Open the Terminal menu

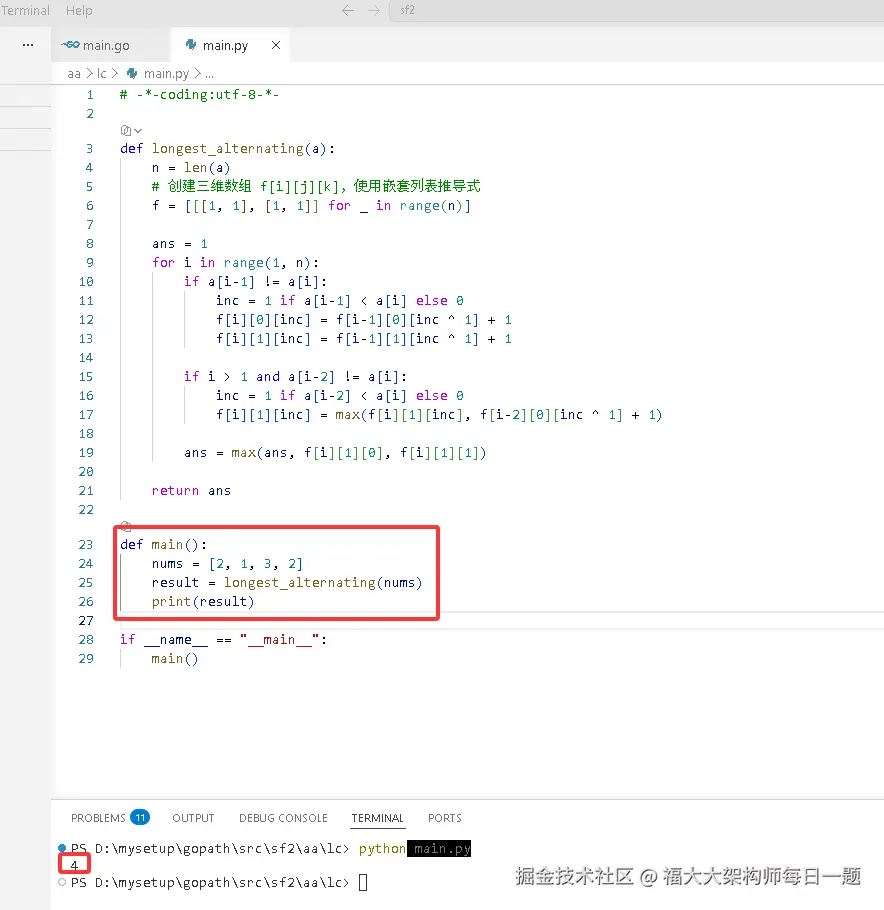point(25,10)
